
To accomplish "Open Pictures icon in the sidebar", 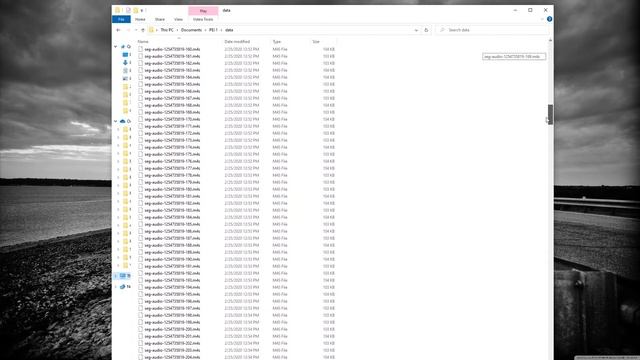I will 125,78.
